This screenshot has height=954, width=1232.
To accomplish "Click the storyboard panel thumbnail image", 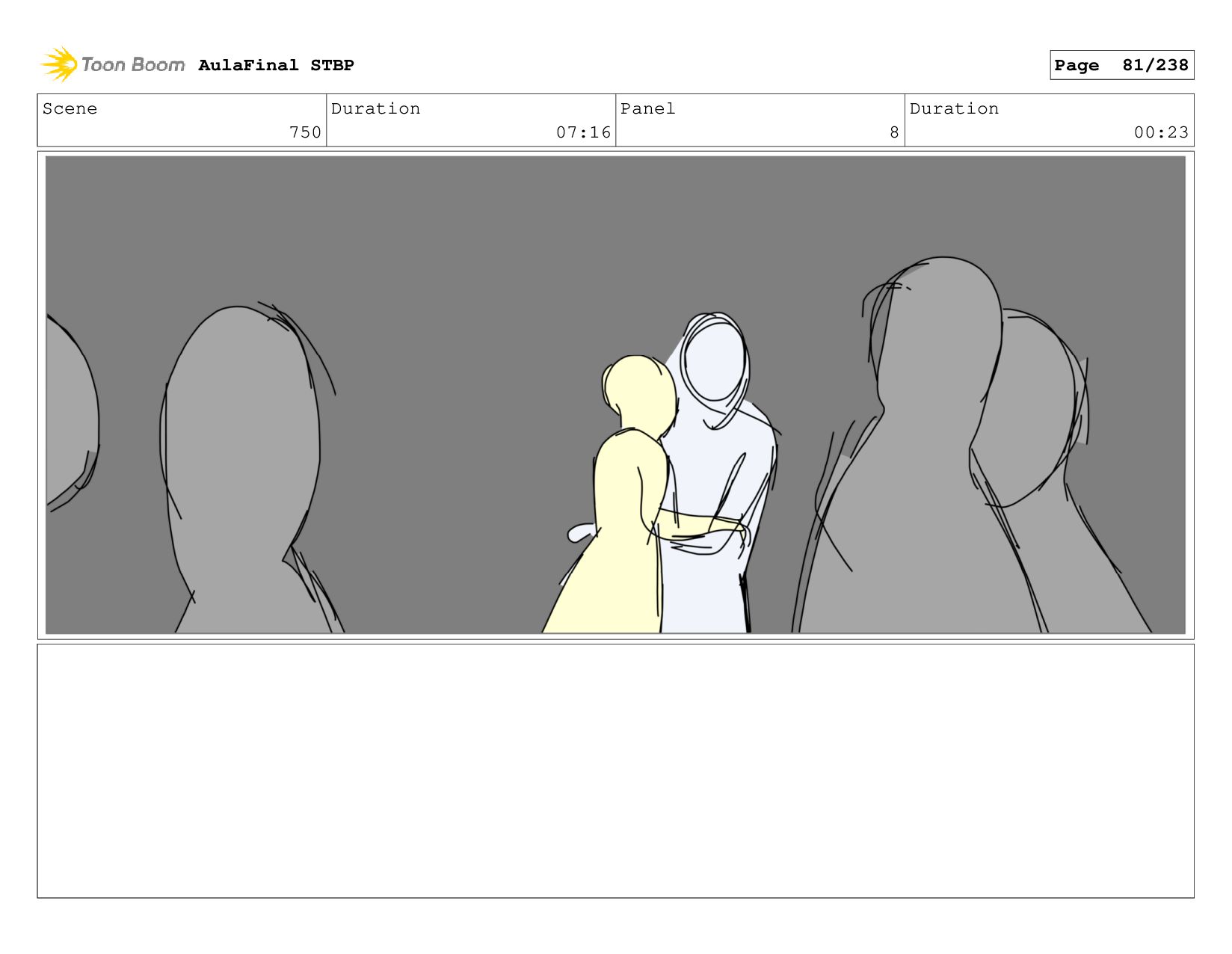I will [x=615, y=395].
